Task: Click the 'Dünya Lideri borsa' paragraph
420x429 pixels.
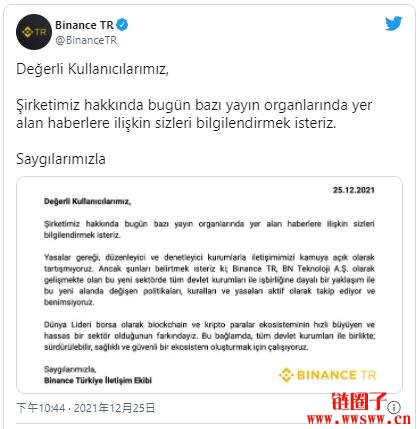Action: point(209,336)
